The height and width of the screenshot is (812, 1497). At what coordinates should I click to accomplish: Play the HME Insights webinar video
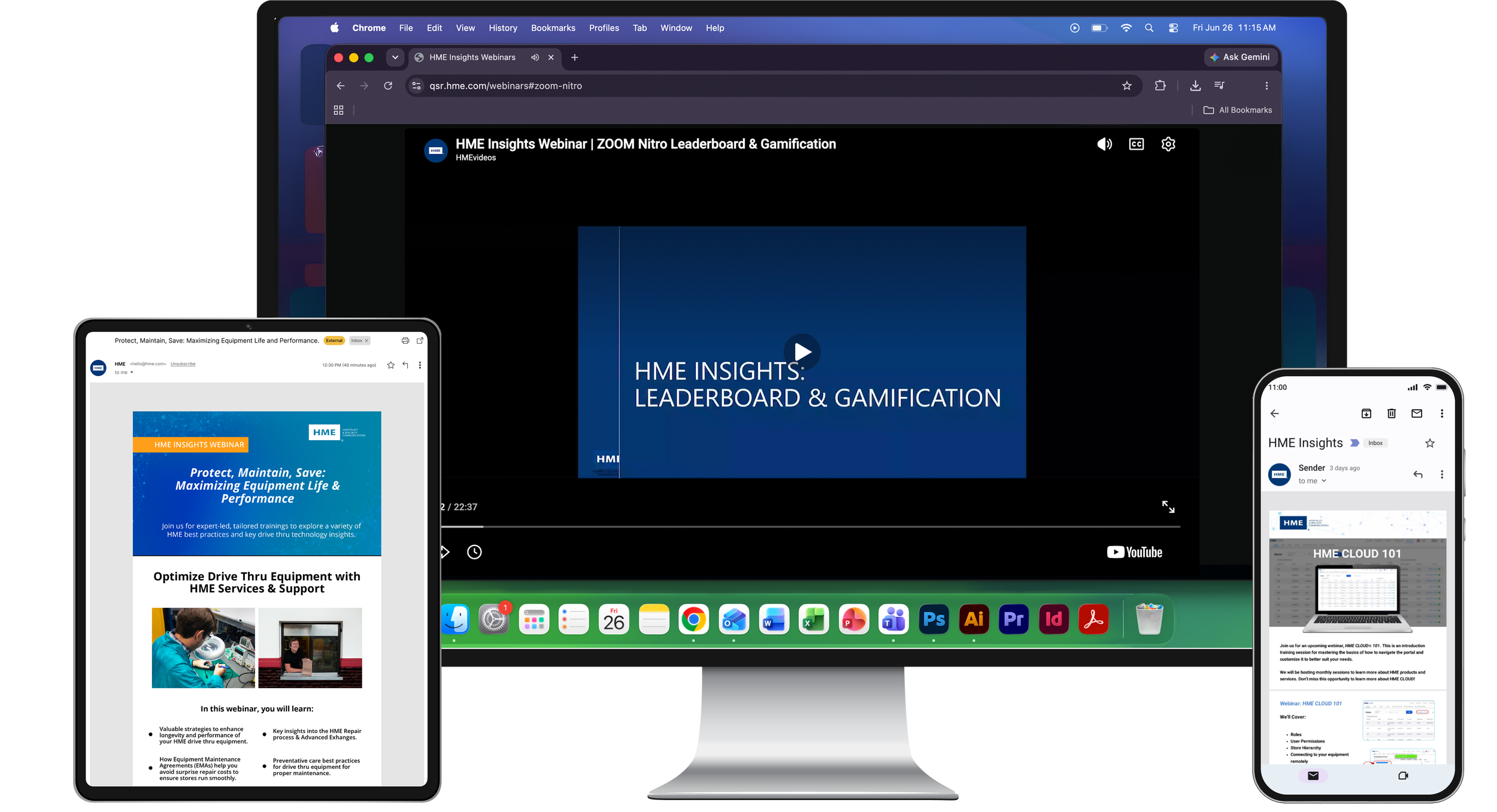click(x=802, y=352)
